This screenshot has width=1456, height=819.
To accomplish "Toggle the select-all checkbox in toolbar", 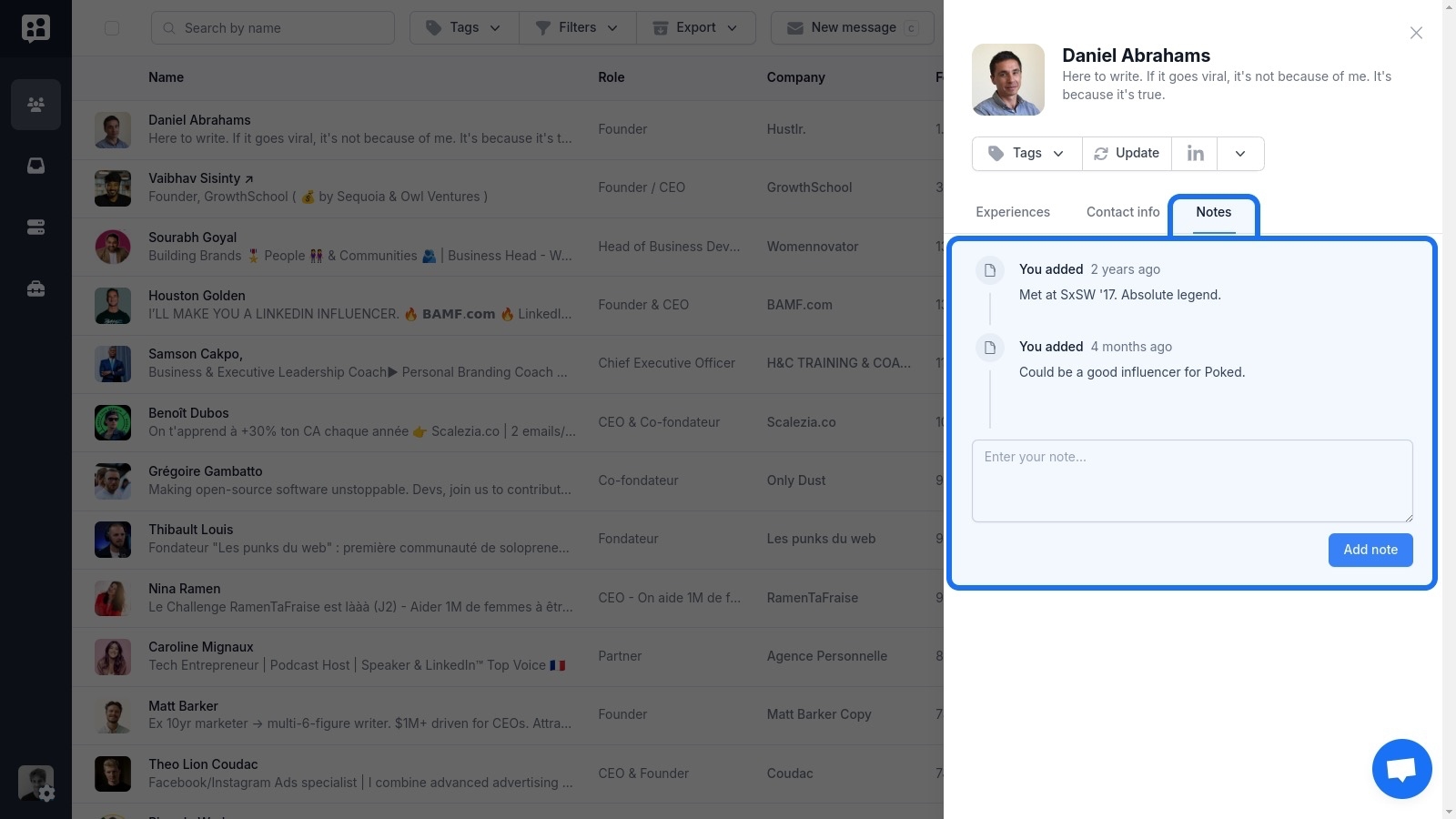I will (112, 28).
